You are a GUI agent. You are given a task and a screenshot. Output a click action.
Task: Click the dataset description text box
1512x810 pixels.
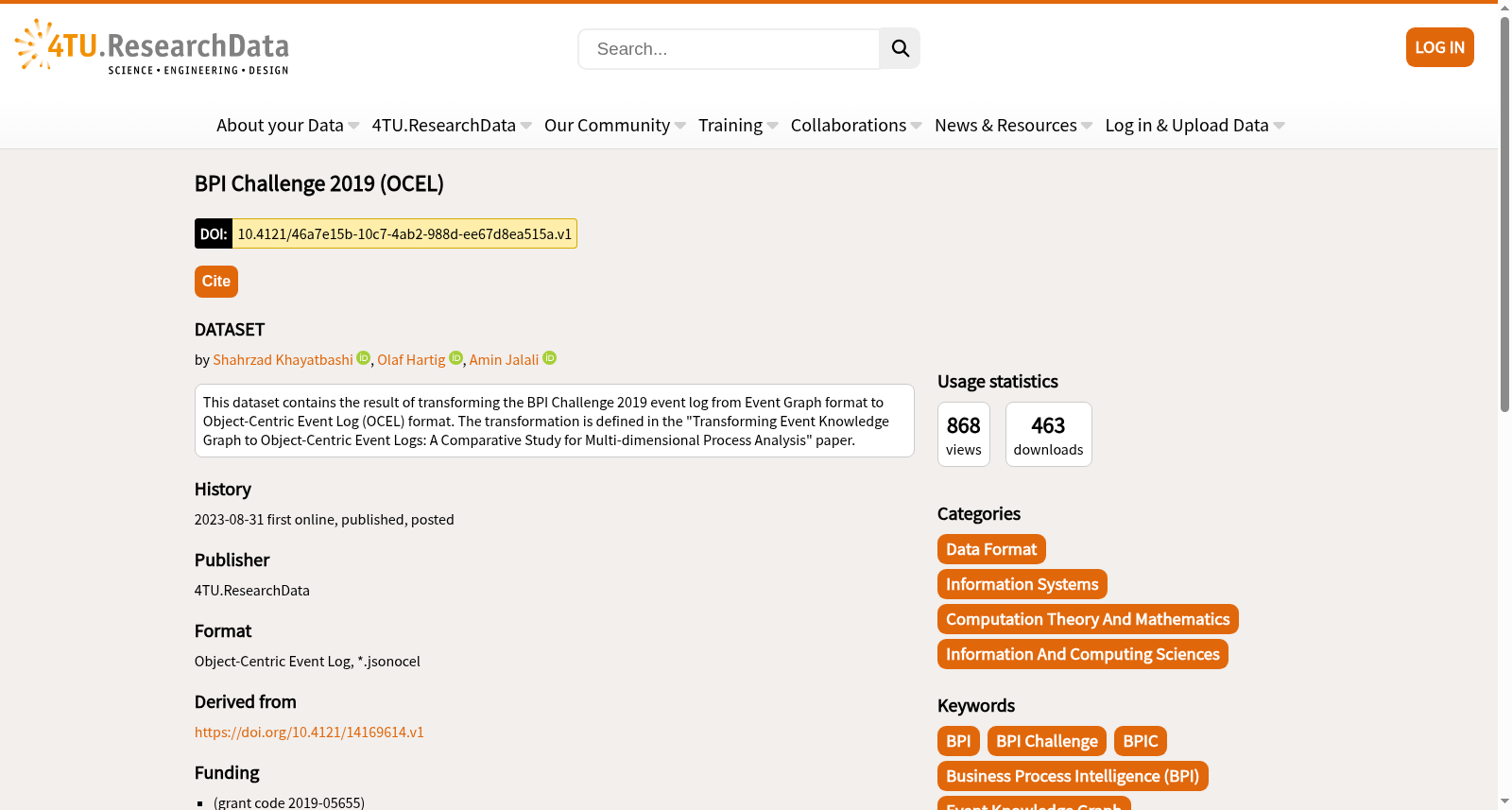click(x=555, y=421)
